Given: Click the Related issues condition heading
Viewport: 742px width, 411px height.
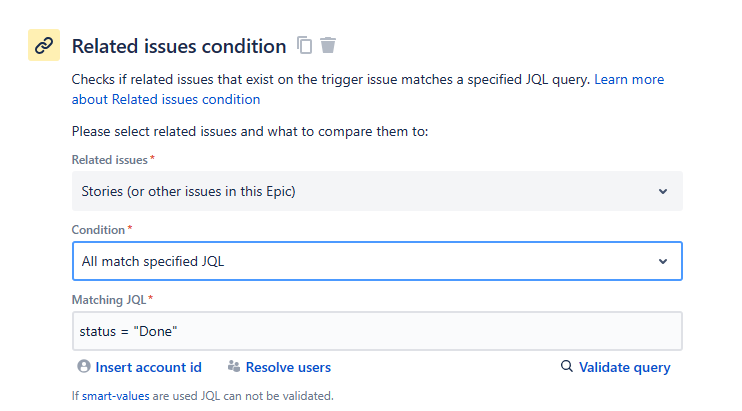Looking at the screenshot, I should click(x=179, y=46).
